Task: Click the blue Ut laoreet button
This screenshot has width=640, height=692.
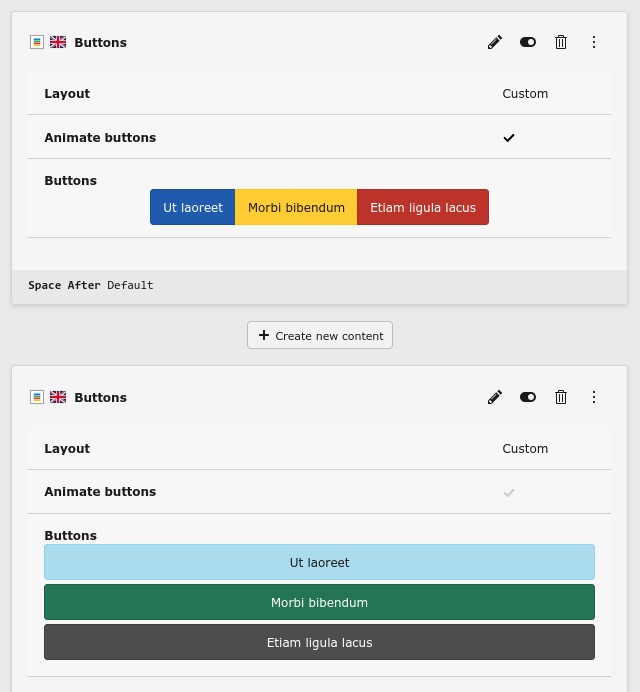Action: coord(193,207)
